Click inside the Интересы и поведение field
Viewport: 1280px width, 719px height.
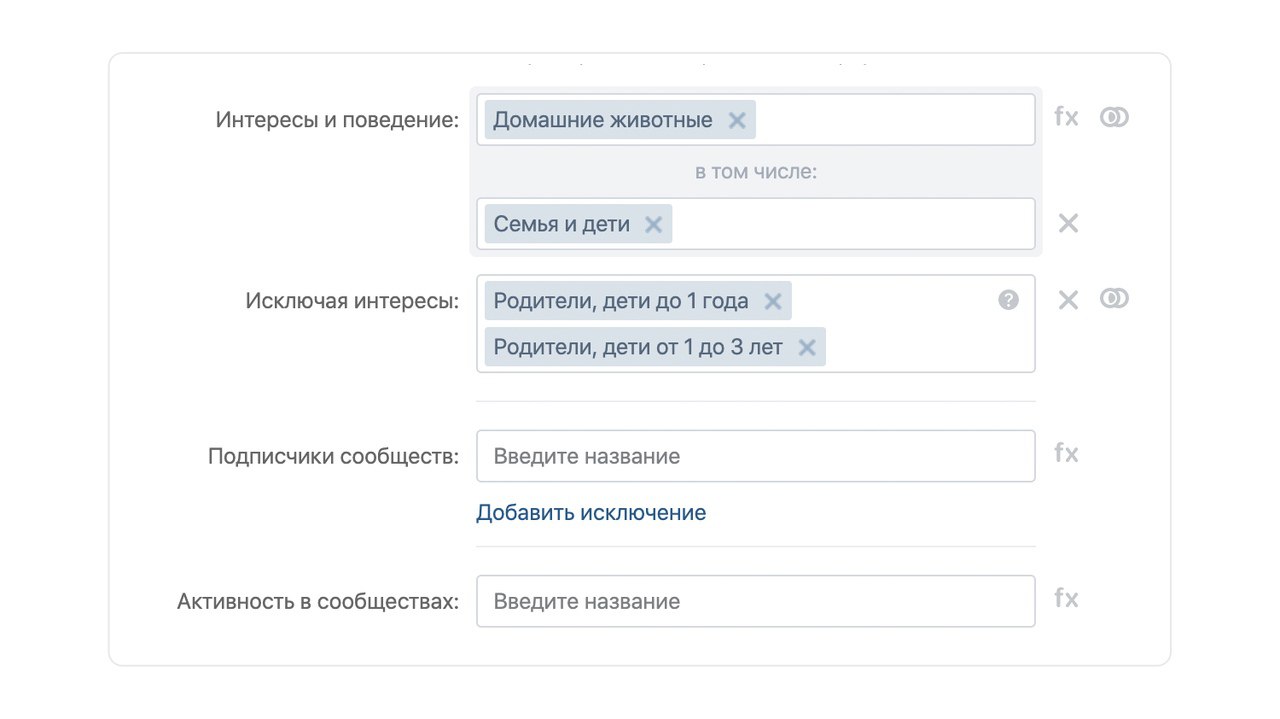pos(756,120)
